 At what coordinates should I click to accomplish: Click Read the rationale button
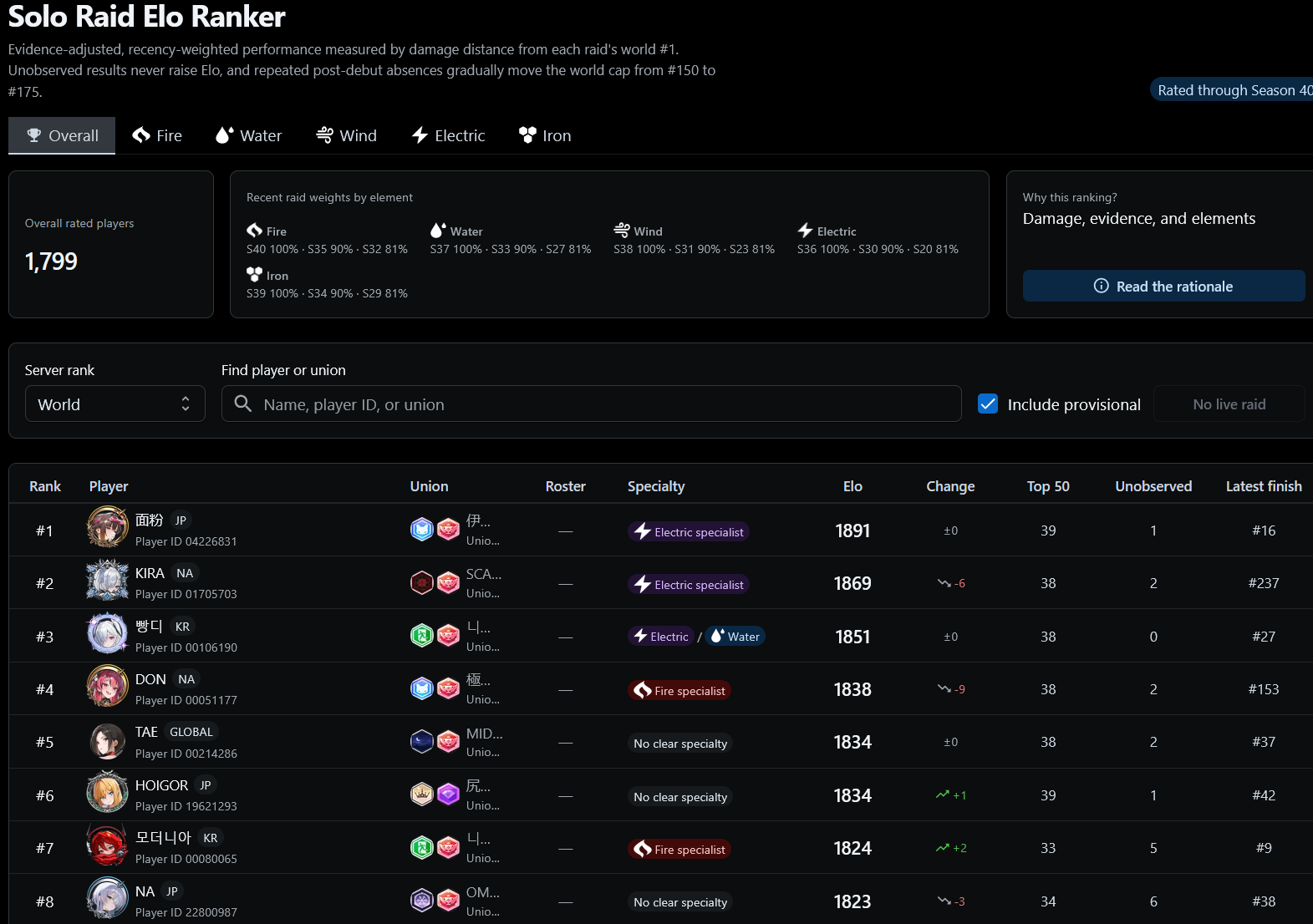point(1163,286)
